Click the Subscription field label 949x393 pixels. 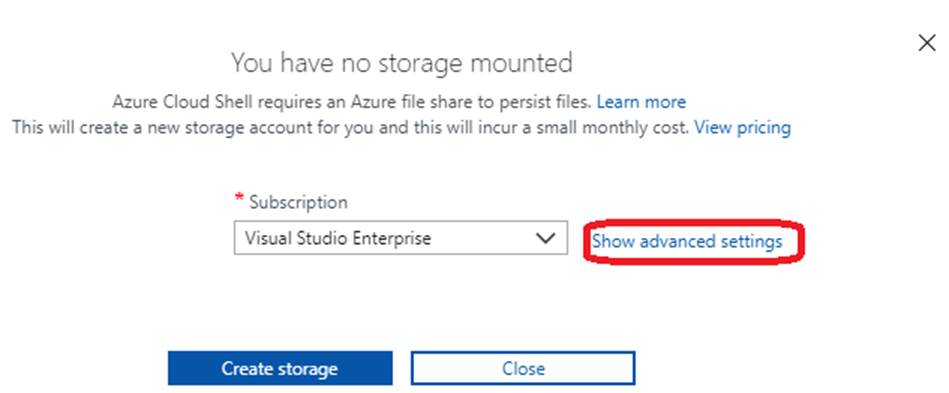[x=298, y=202]
